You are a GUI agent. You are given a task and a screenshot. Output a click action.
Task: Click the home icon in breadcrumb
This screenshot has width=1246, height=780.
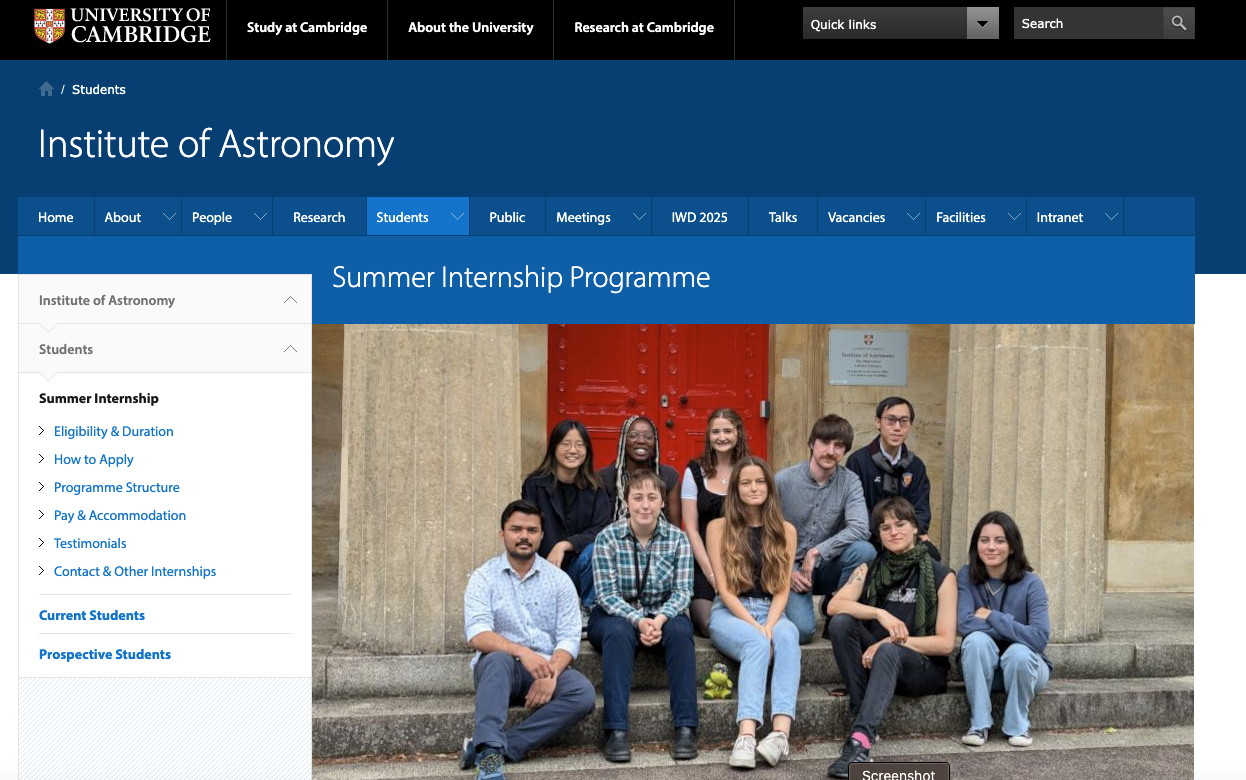pyautogui.click(x=46, y=89)
